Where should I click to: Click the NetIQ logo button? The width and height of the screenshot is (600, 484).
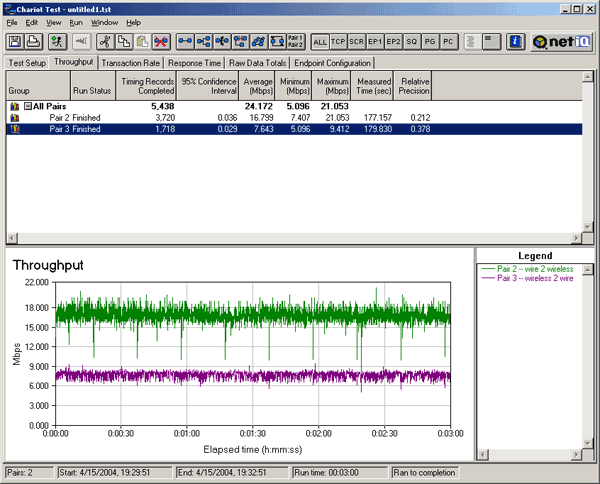562,41
